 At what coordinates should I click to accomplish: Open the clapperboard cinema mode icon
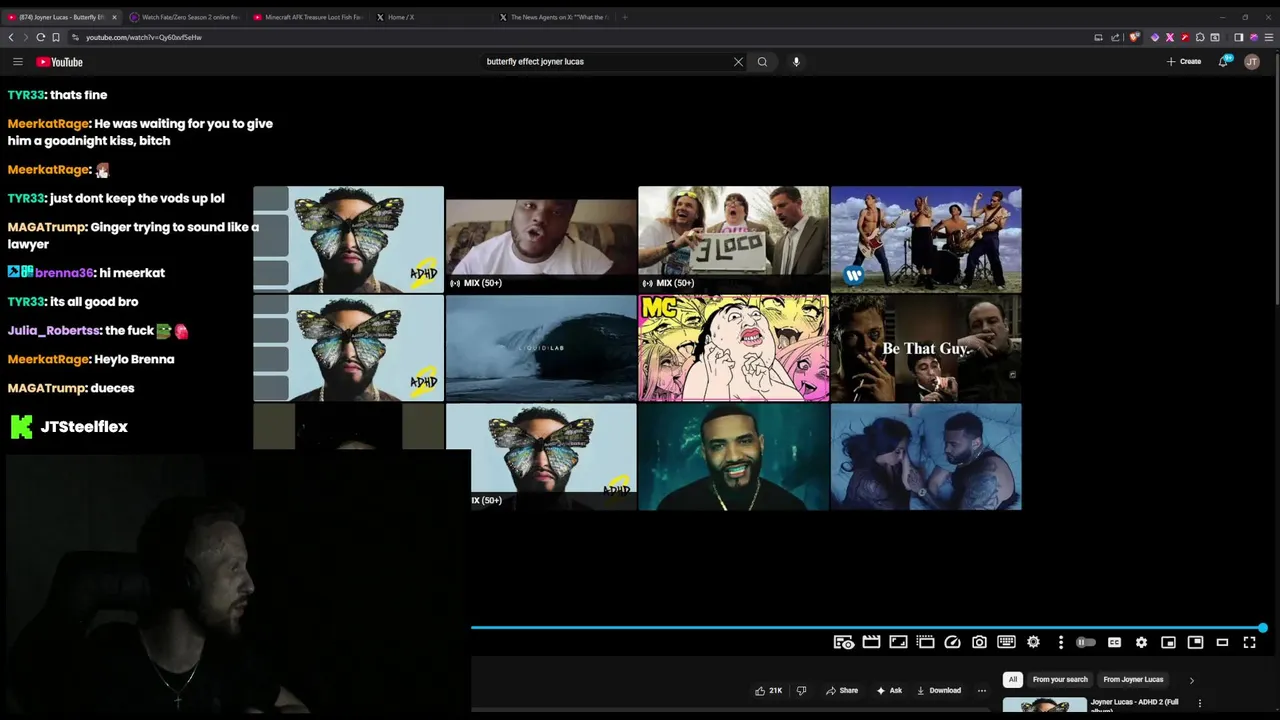[871, 642]
